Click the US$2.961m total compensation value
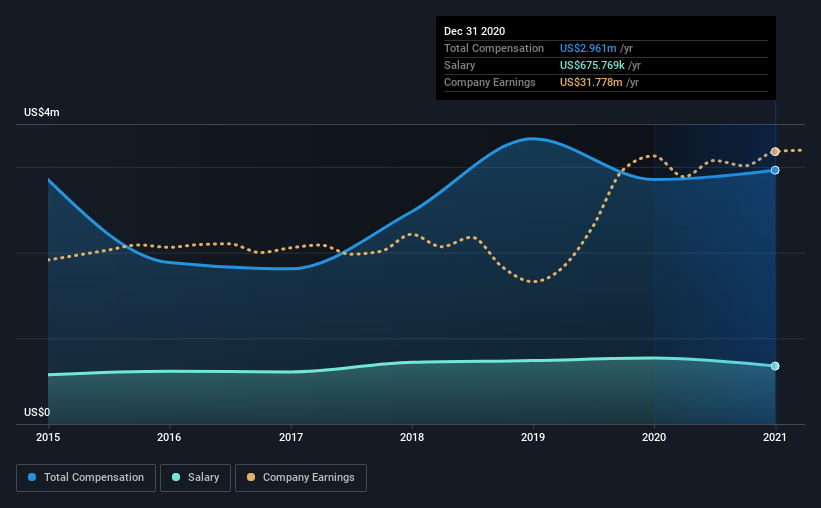The image size is (821, 508). point(588,48)
